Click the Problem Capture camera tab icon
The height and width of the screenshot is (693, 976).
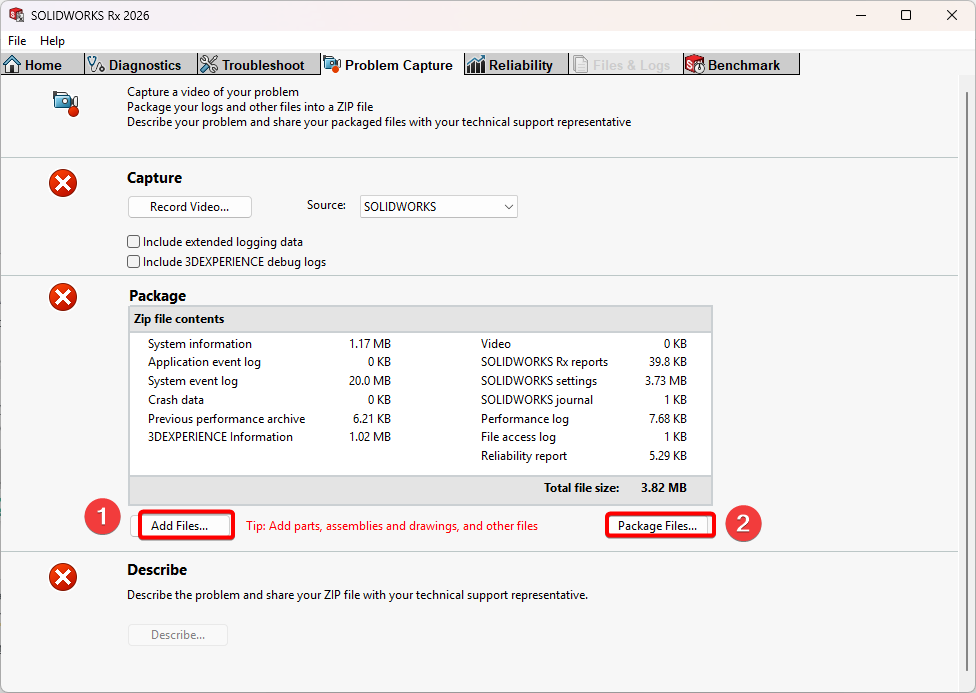(332, 65)
